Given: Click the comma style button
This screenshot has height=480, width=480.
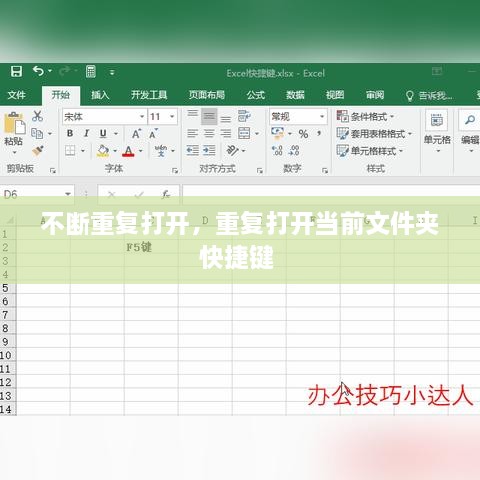Looking at the screenshot, I should click(x=319, y=134).
